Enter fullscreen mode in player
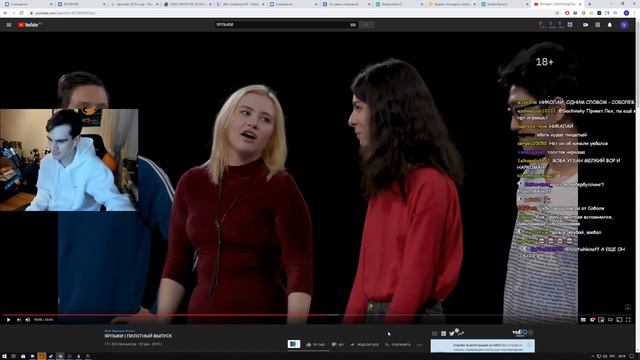Viewport: 640px width, 360px height. 628,320
